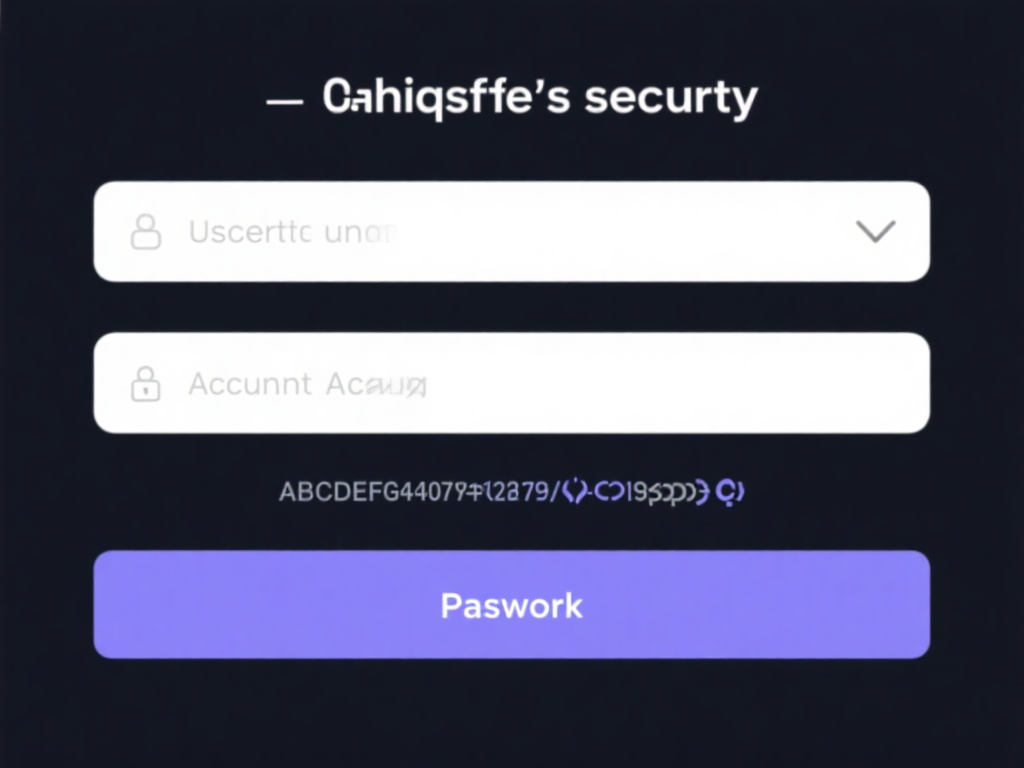Click the padlock icon in Accunnt field
The width and height of the screenshot is (1024, 768).
coord(146,384)
